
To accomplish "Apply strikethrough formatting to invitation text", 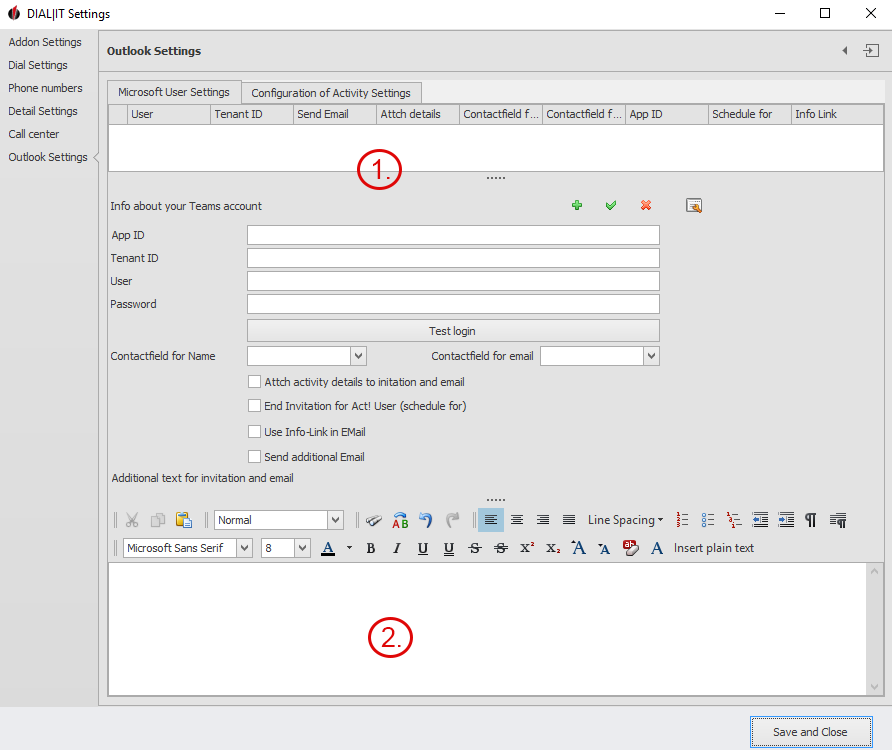I will (475, 548).
